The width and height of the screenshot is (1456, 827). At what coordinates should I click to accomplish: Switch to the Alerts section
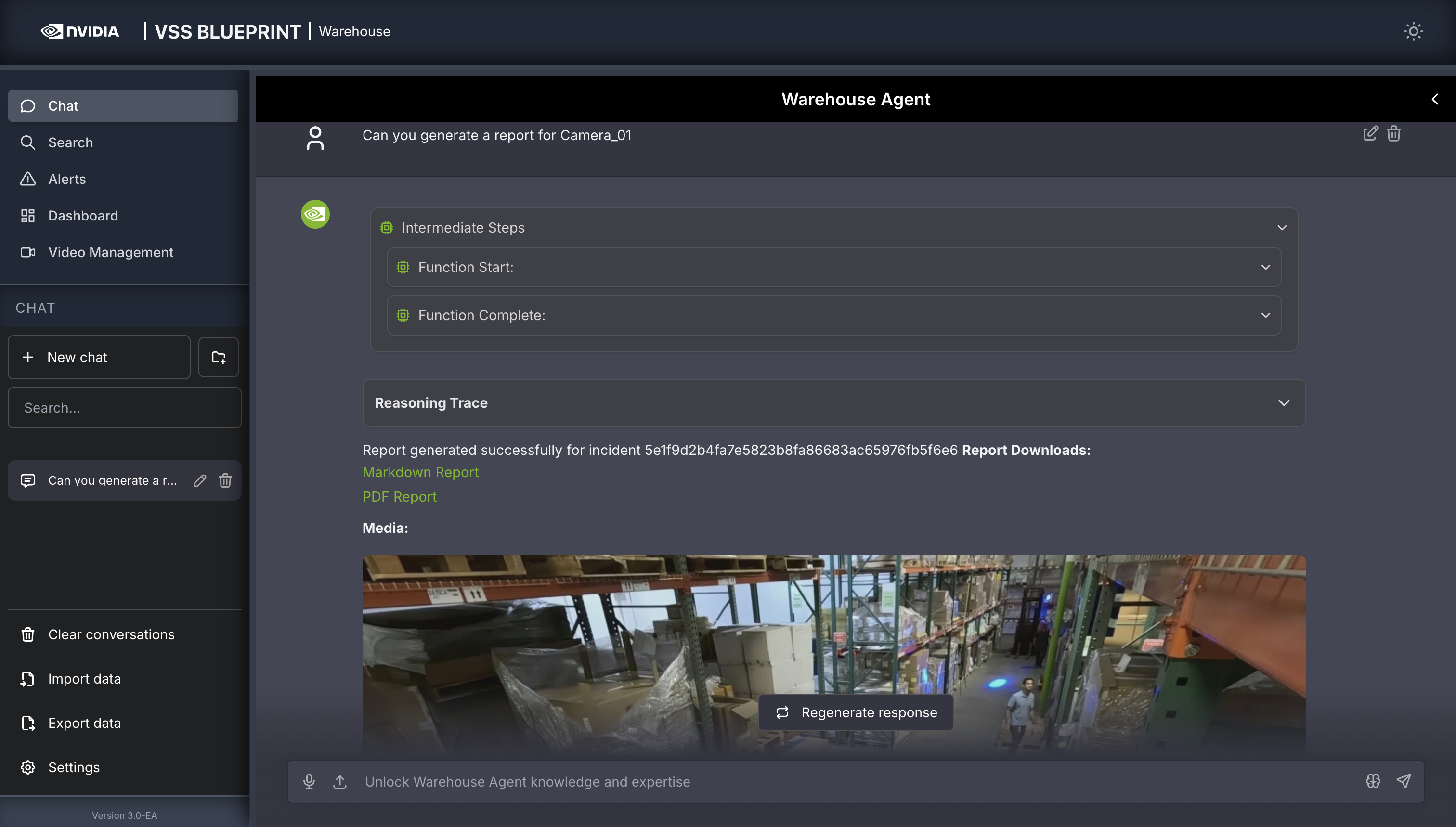66,179
